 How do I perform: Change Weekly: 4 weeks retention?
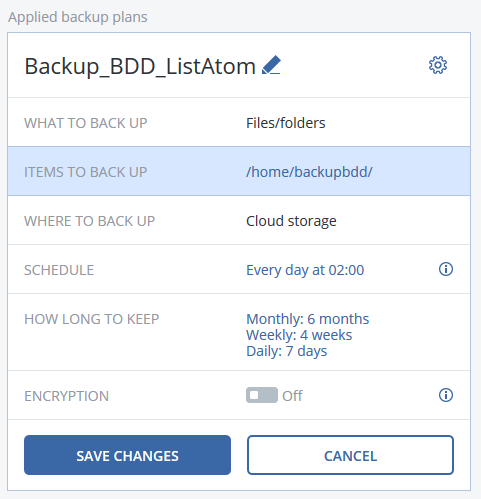pos(299,335)
